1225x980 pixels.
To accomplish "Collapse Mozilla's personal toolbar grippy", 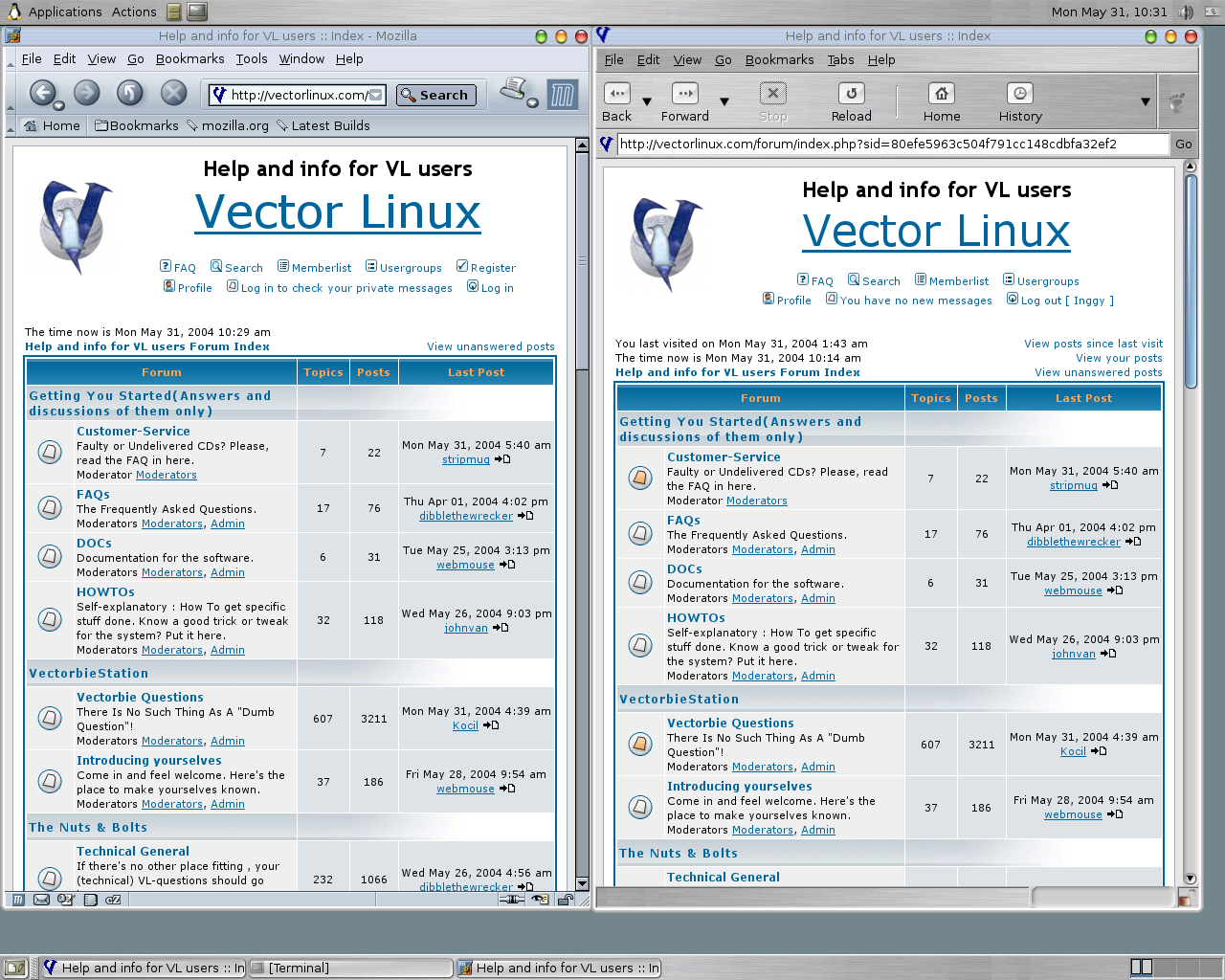I will 11,125.
